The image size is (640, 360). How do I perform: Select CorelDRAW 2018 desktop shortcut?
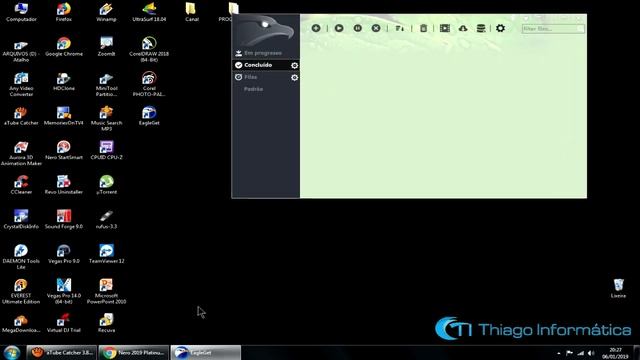[149, 49]
